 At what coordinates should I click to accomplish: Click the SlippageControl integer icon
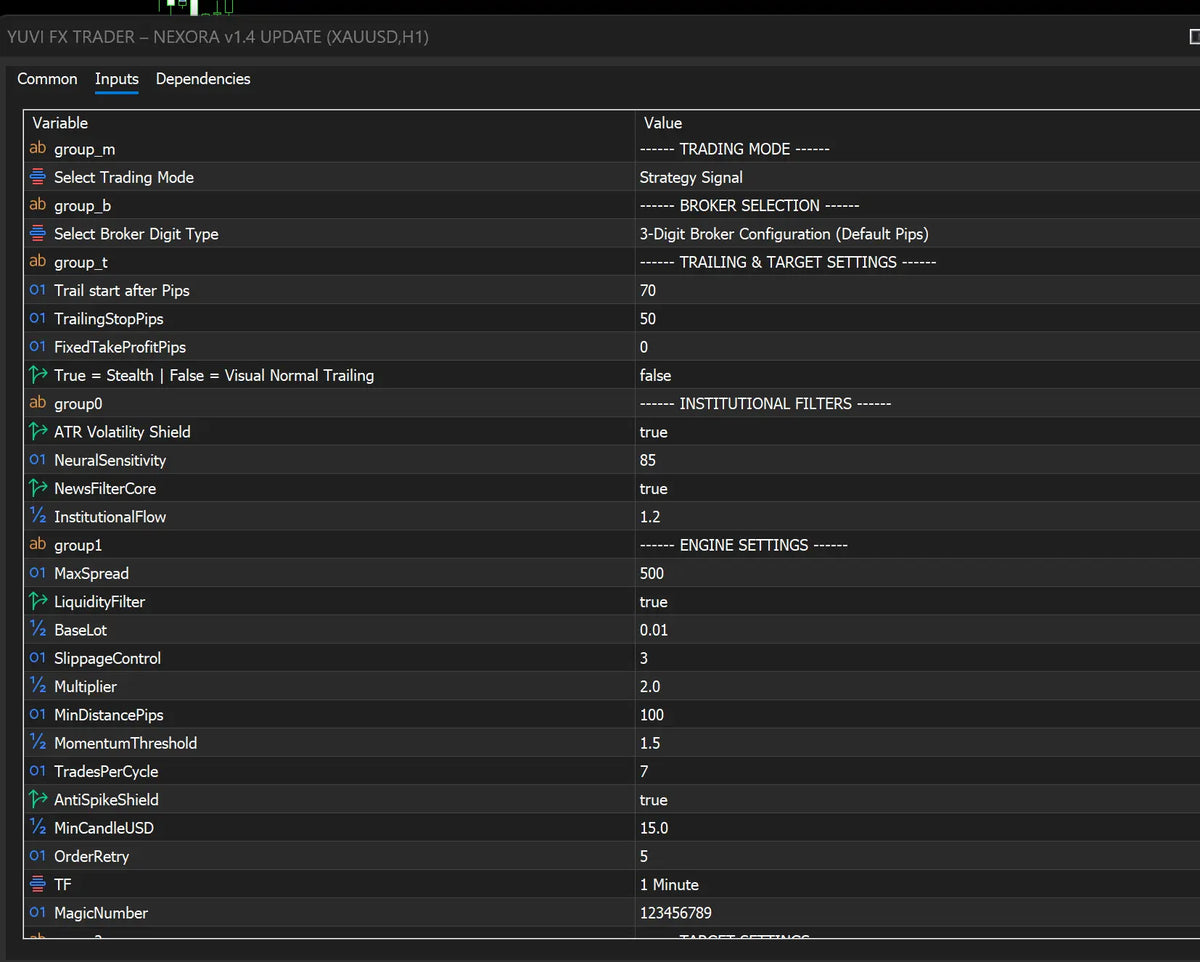click(38, 658)
